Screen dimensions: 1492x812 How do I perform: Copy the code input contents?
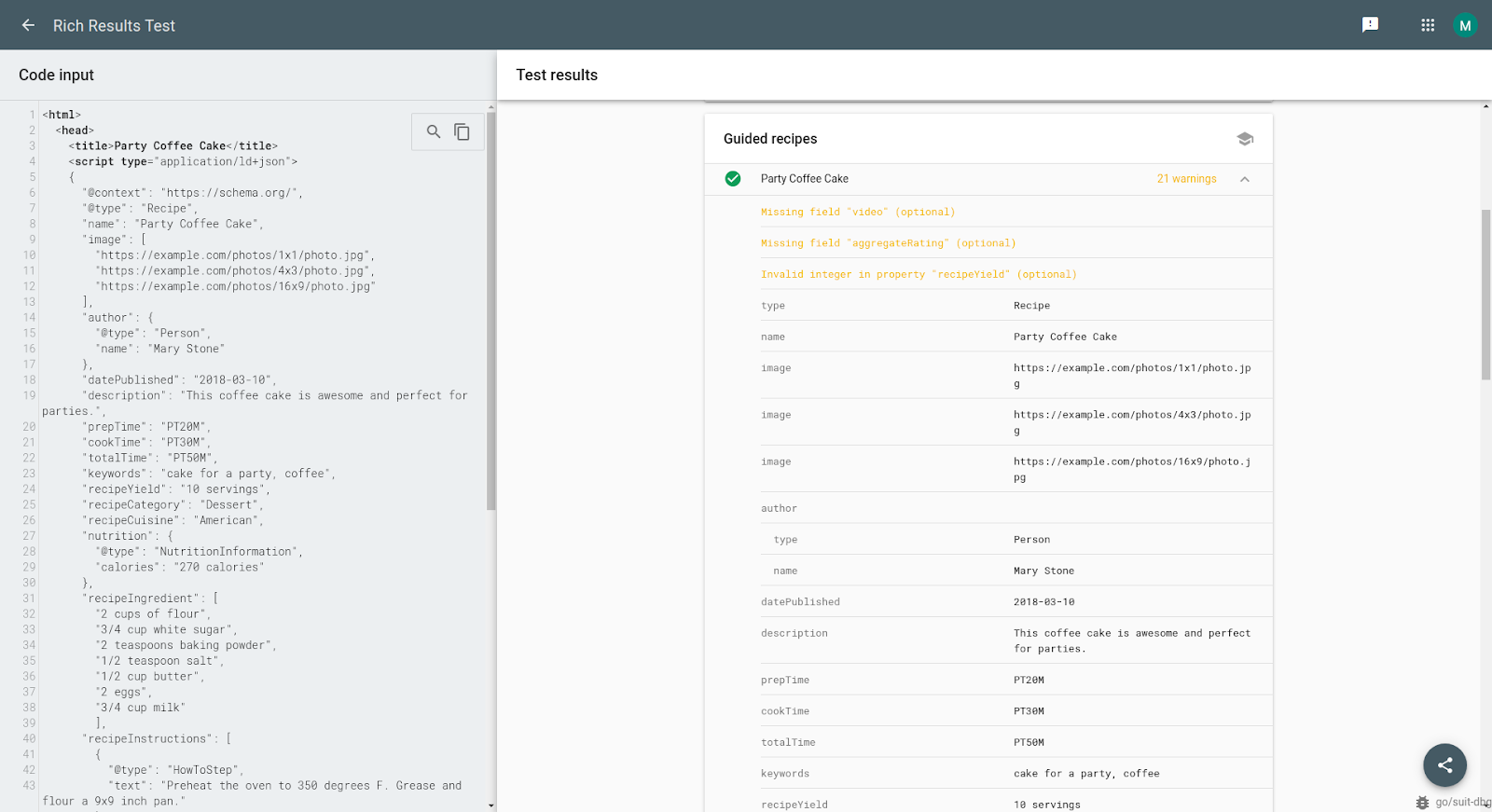click(462, 131)
